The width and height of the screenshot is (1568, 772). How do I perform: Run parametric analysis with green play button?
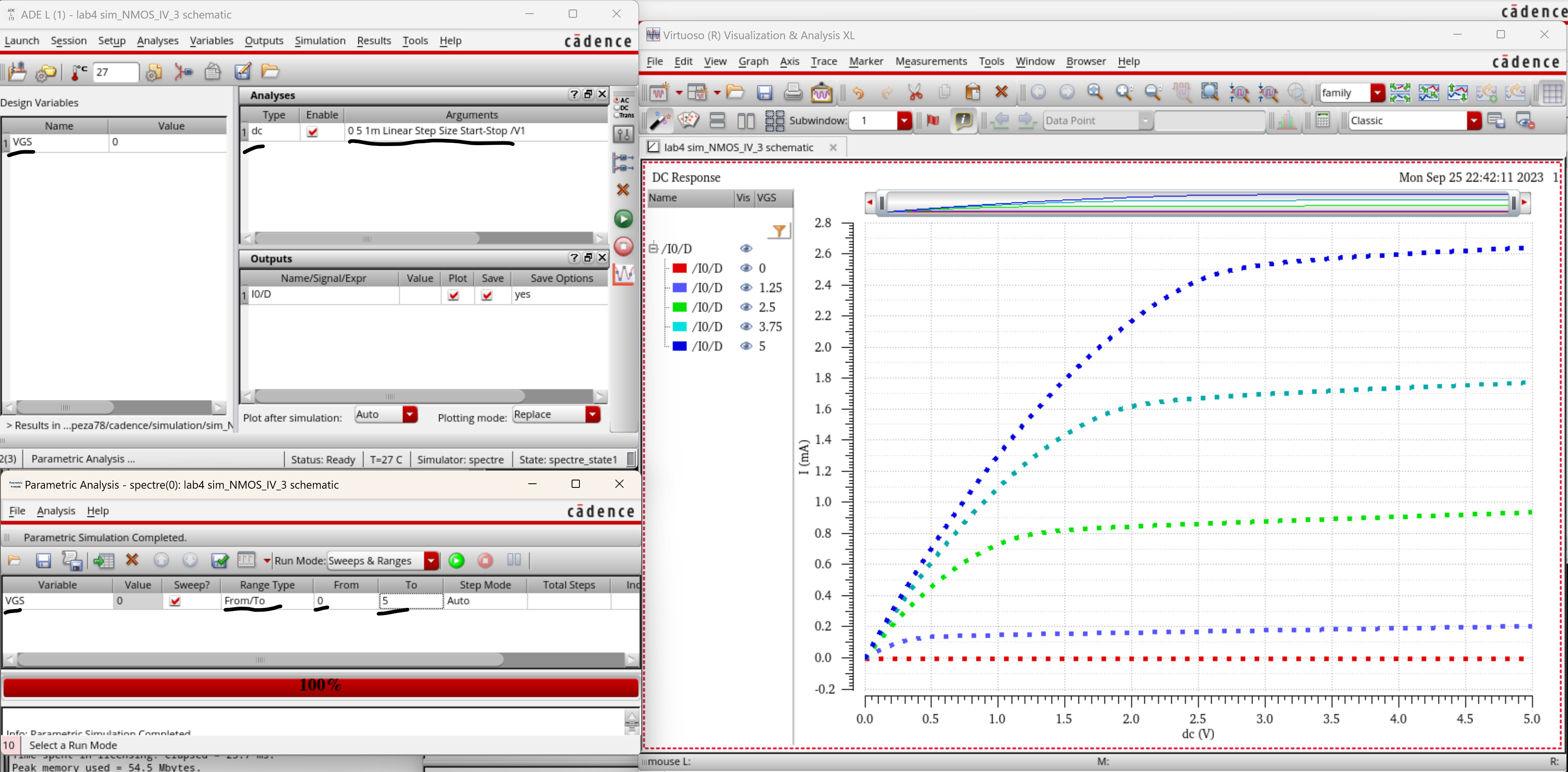point(457,560)
